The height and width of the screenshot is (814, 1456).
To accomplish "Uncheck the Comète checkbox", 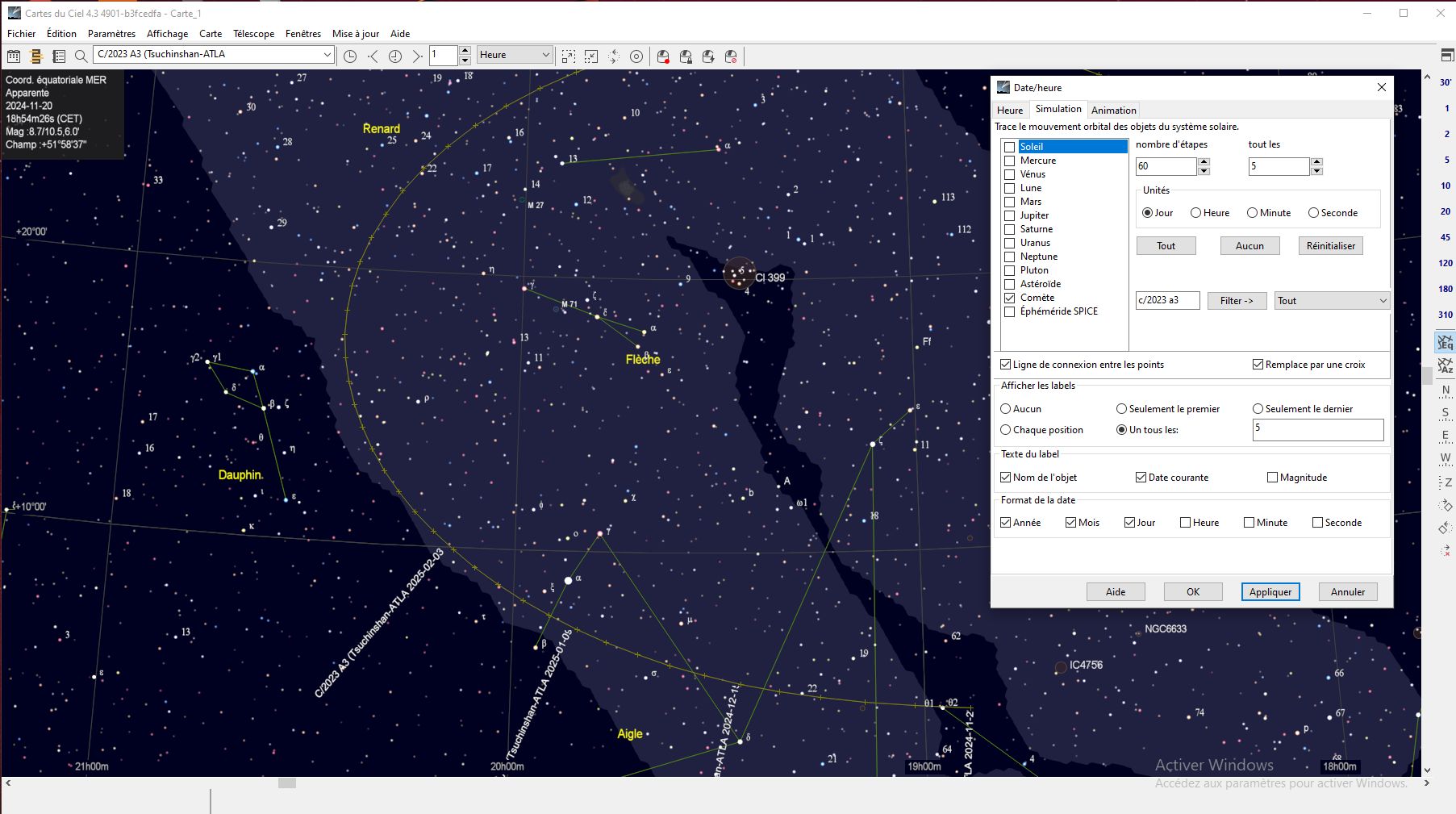I will coord(1009,298).
